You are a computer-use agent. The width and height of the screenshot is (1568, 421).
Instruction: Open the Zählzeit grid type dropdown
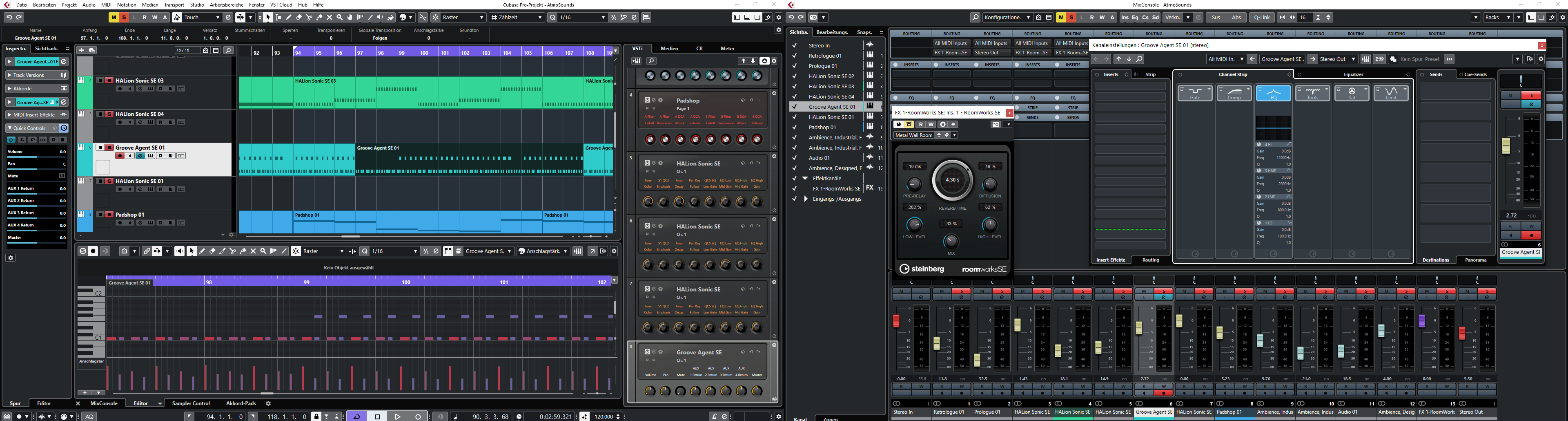pyautogui.click(x=517, y=18)
